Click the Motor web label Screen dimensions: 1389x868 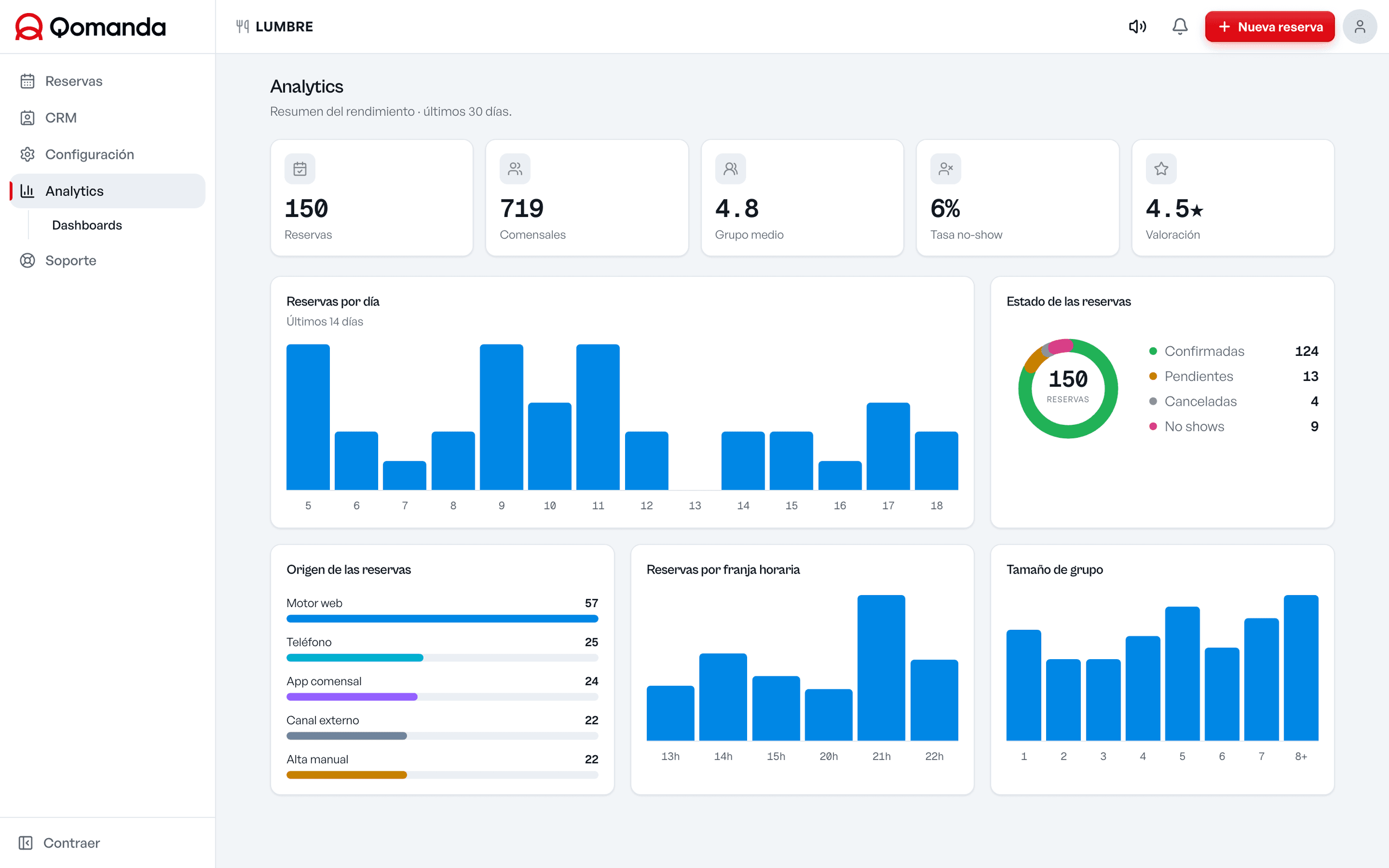point(315,603)
